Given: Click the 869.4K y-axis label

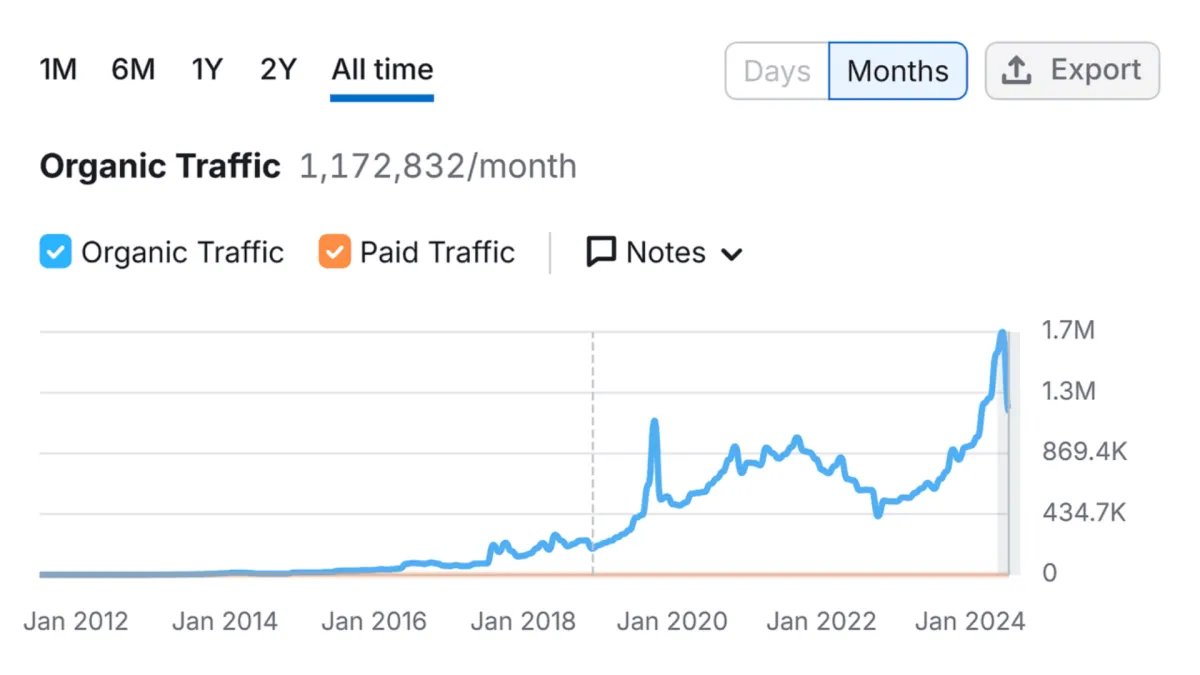Looking at the screenshot, I should [1084, 452].
